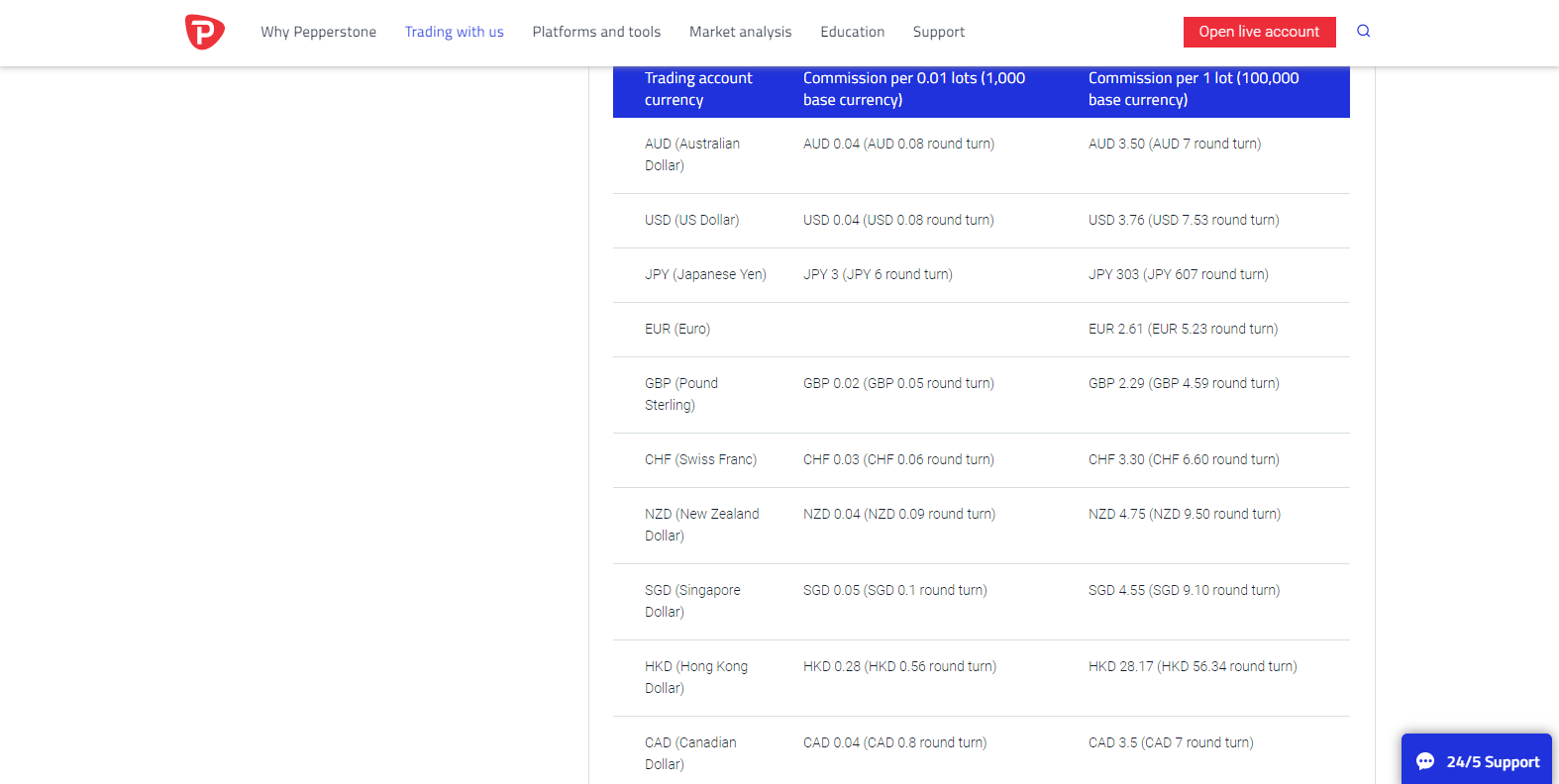The width and height of the screenshot is (1559, 784).
Task: Select the EUR (Euro) row label
Action: pyautogui.click(x=677, y=329)
